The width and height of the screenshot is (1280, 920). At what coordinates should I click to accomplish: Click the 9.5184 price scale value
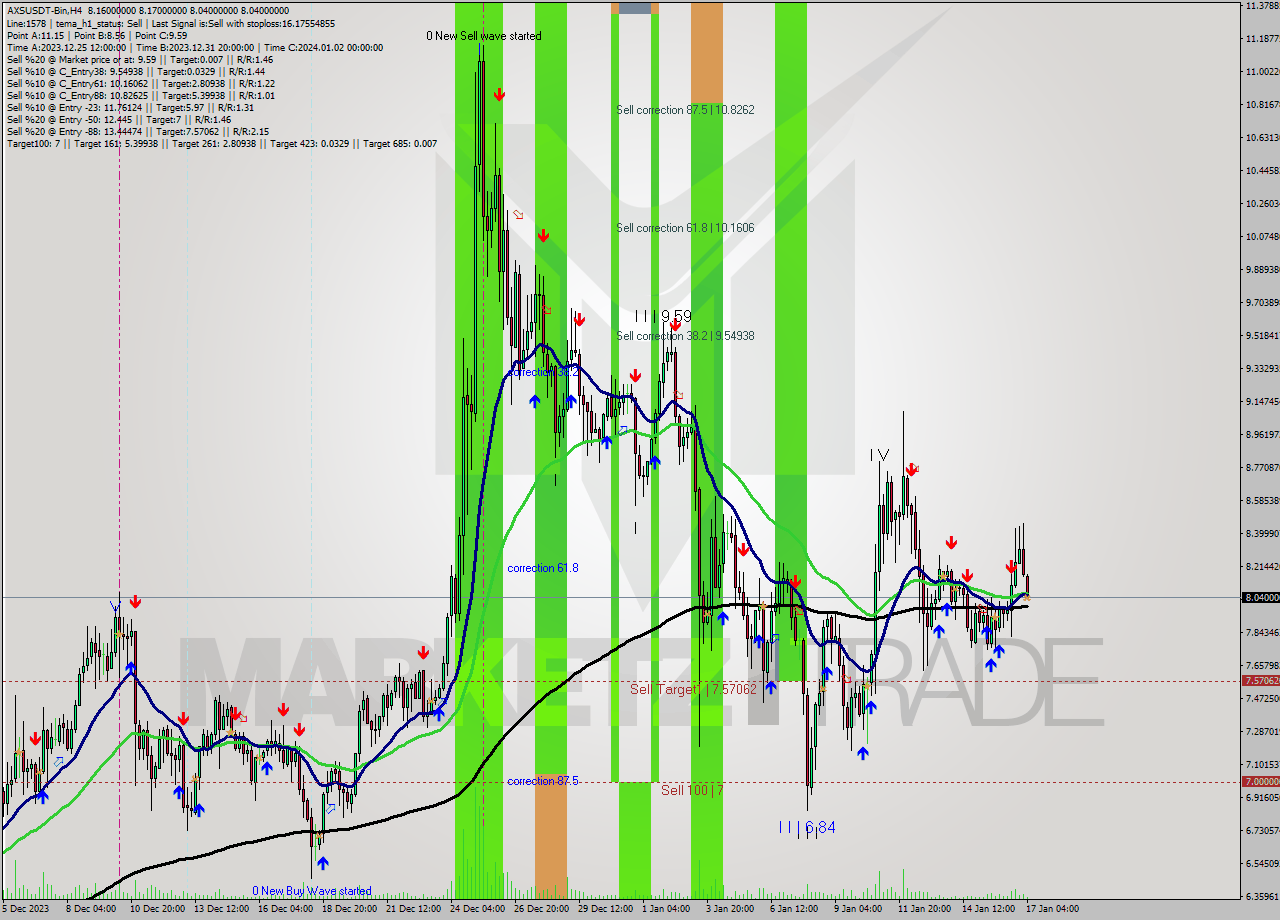point(1262,335)
